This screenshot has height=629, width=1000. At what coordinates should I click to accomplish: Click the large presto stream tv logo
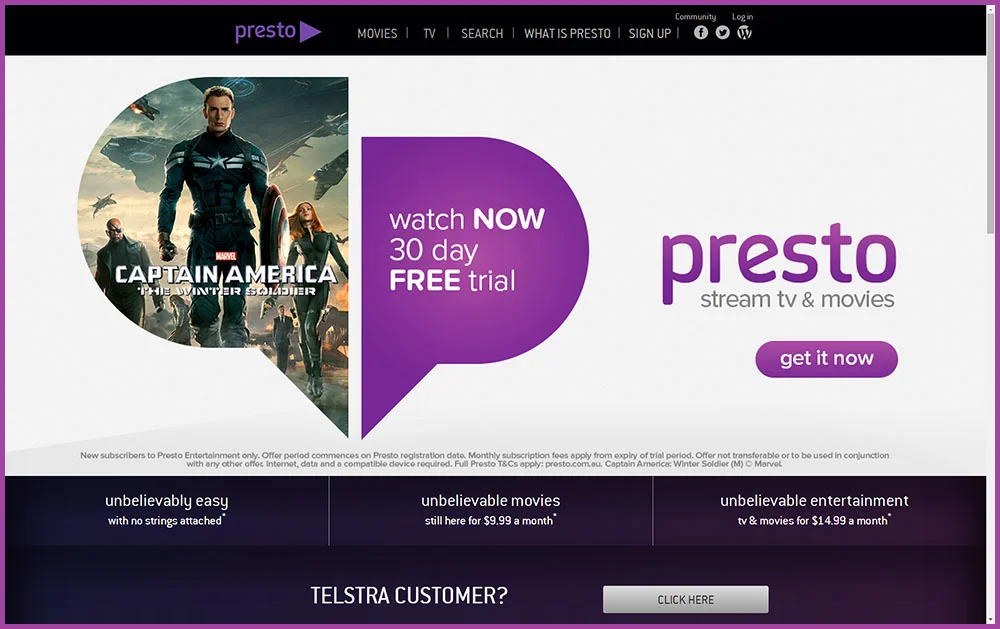point(779,267)
